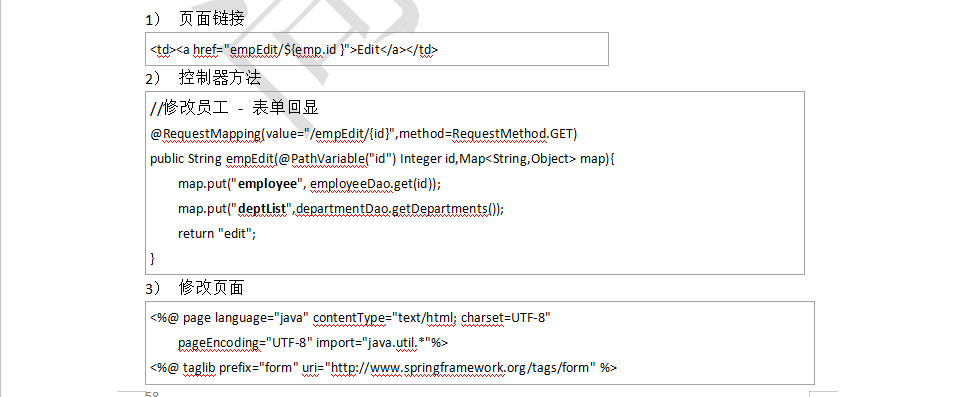The image size is (953, 397).
Task: Click the Edit link text in anchor tag
Action: point(368,50)
